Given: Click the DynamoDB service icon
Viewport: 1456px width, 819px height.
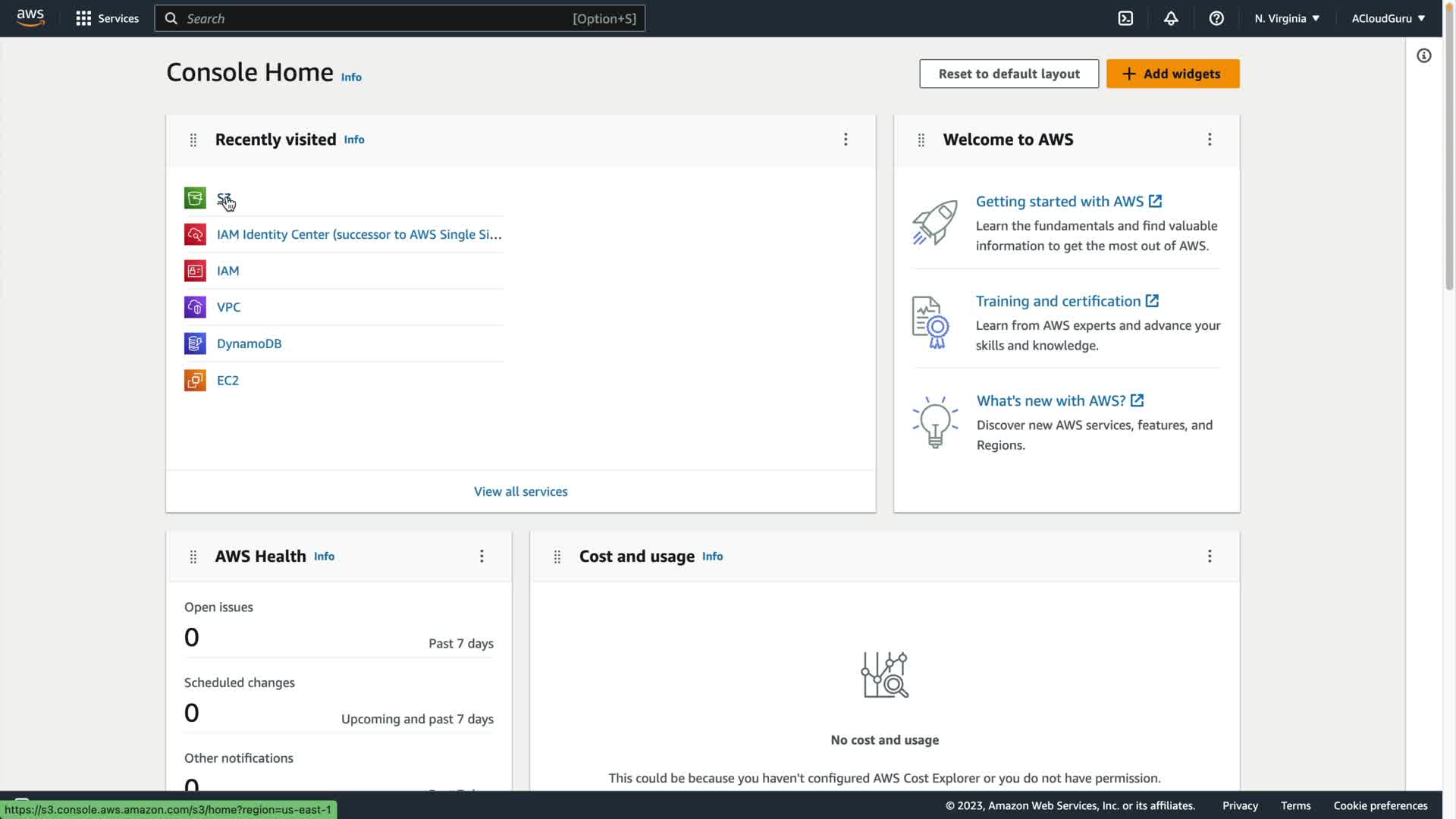Looking at the screenshot, I should (195, 344).
